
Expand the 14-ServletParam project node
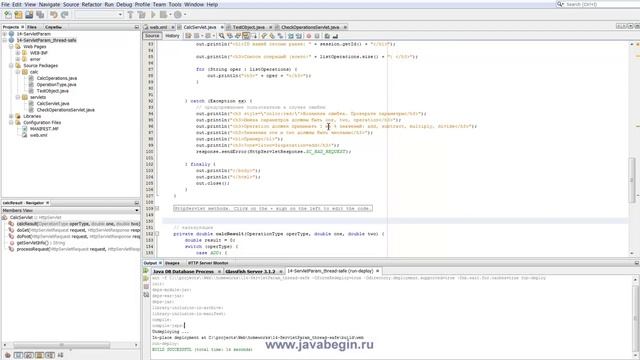coord(5,34)
